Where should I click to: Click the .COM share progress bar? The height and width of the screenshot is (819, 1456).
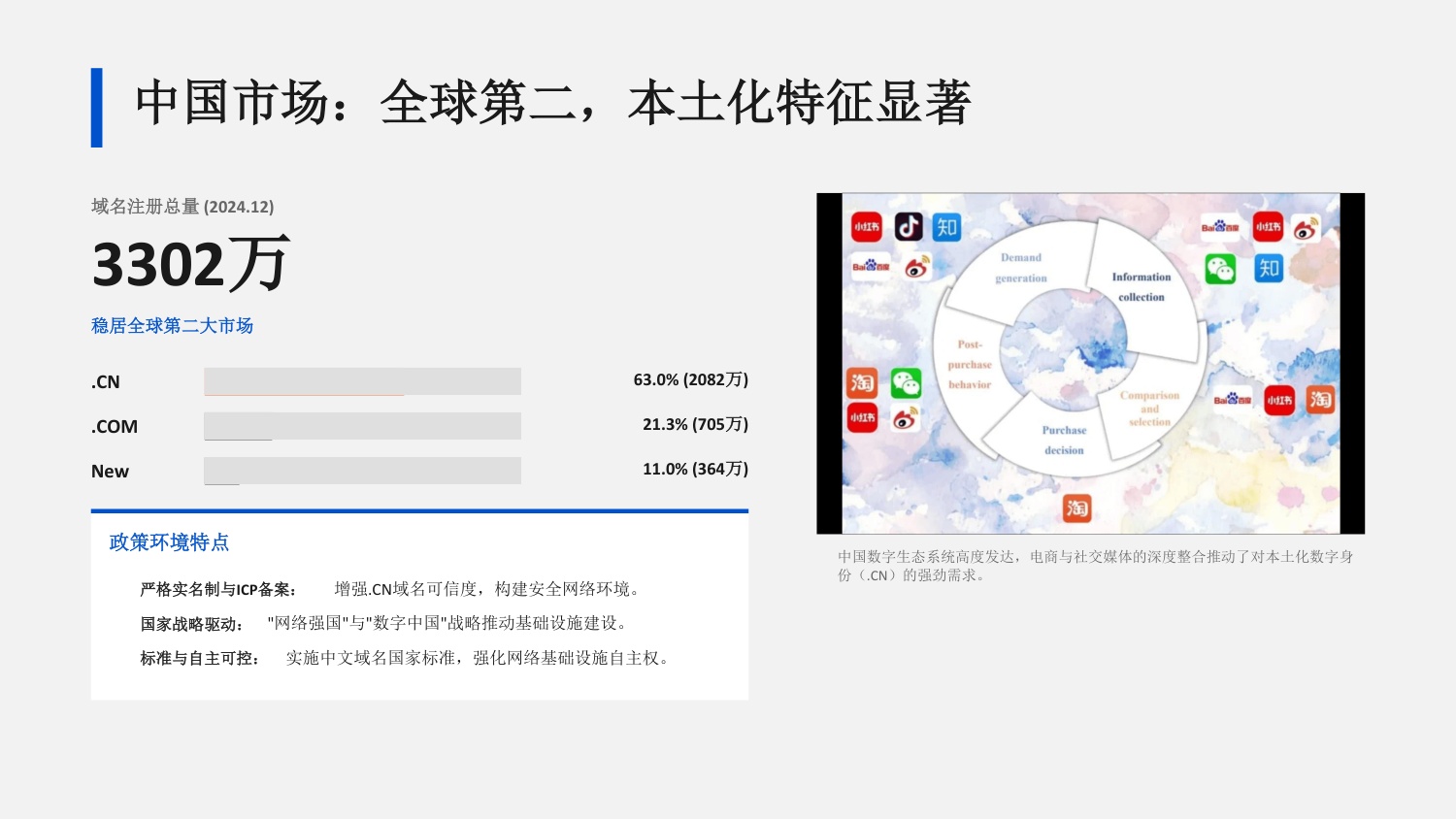(x=362, y=426)
